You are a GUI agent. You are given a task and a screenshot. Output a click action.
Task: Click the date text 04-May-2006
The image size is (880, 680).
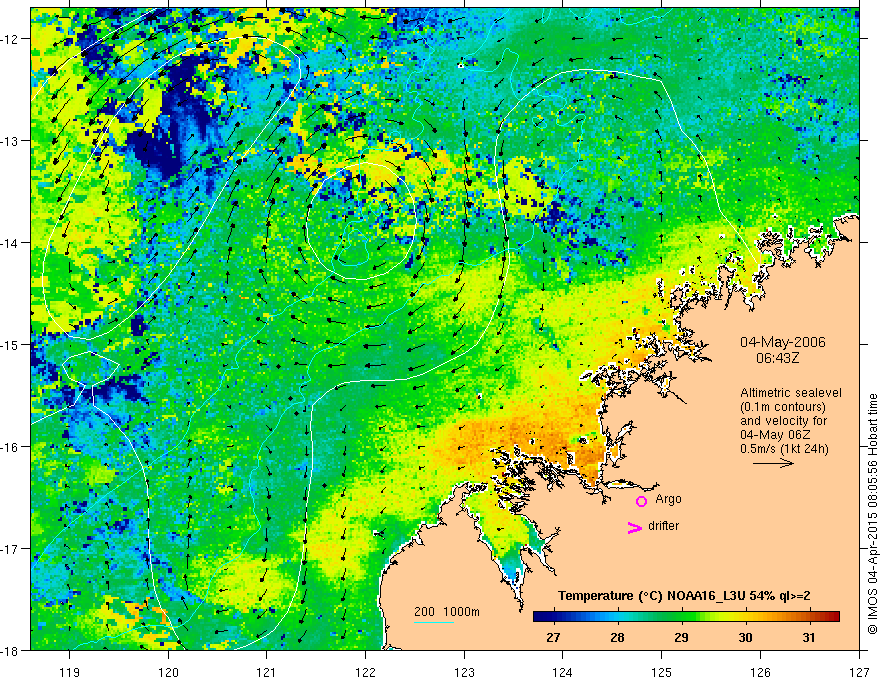click(782, 342)
